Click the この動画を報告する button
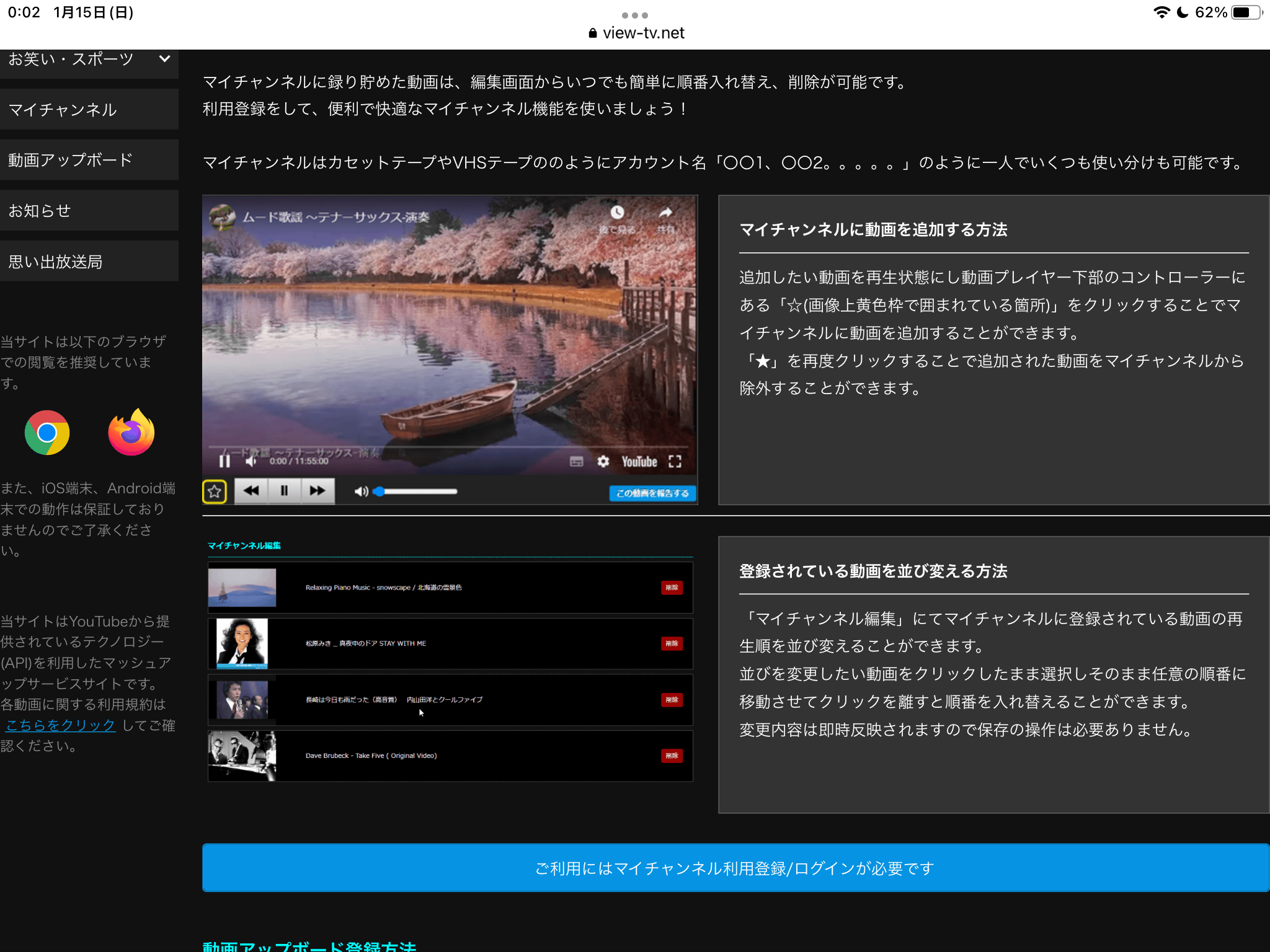Viewport: 1270px width, 952px height. [652, 493]
